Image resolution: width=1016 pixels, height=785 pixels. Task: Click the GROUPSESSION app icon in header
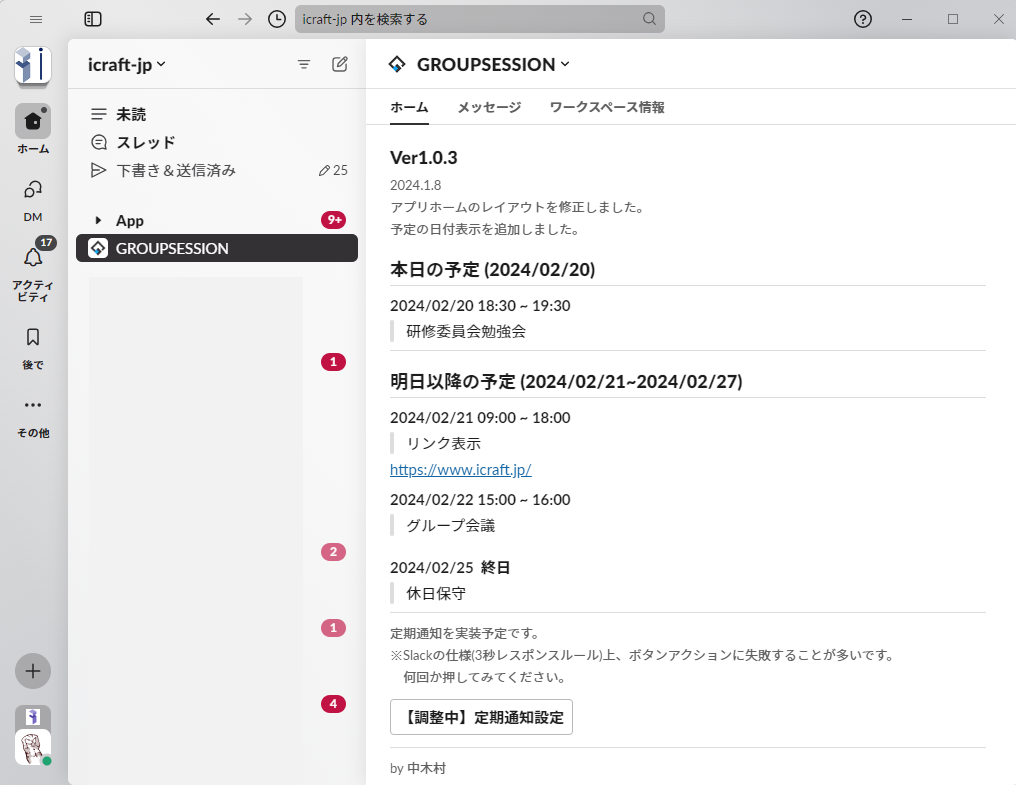pos(397,64)
